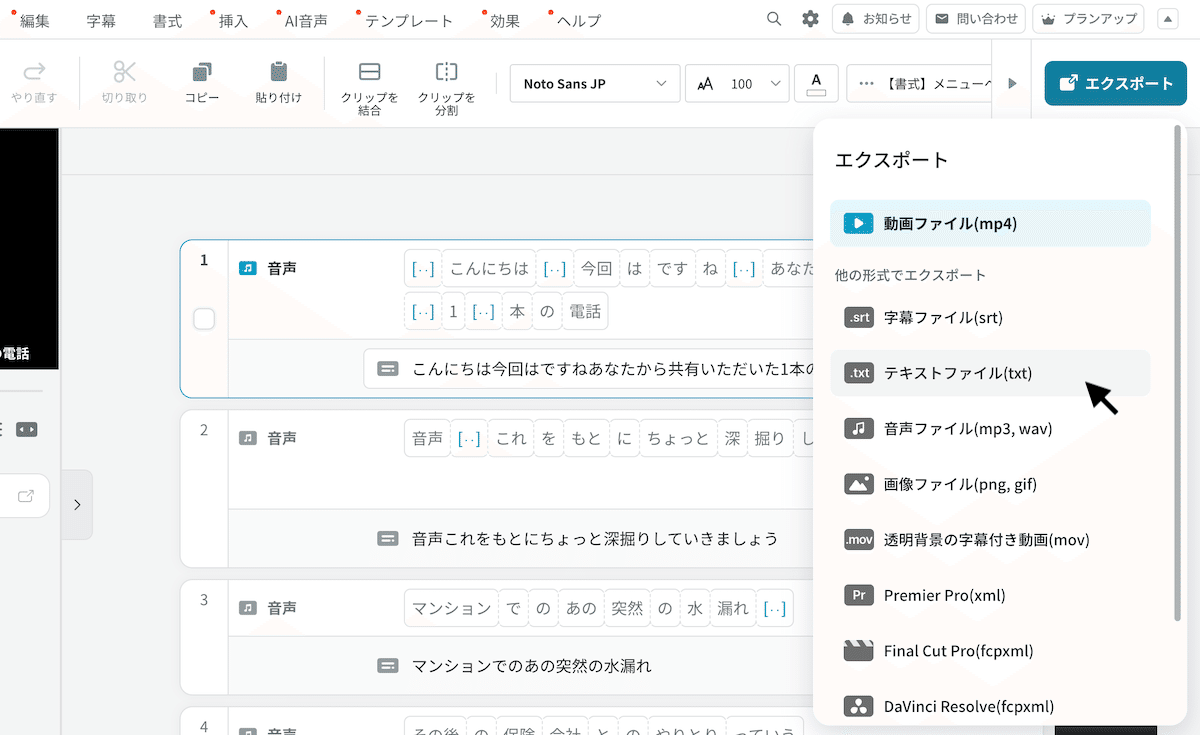Click the 音声 audio note icon on clip 2
Viewport: 1200px width, 735px height.
[x=247, y=437]
